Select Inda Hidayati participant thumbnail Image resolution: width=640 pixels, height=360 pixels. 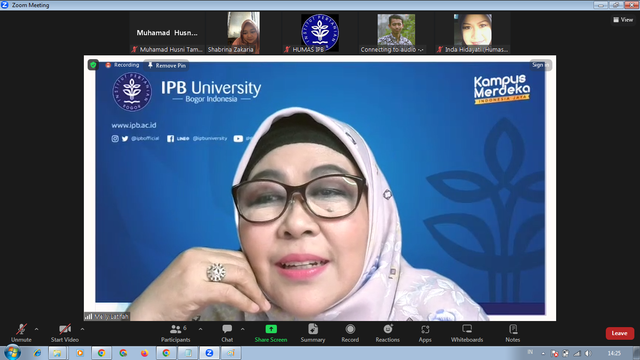pyautogui.click(x=473, y=33)
